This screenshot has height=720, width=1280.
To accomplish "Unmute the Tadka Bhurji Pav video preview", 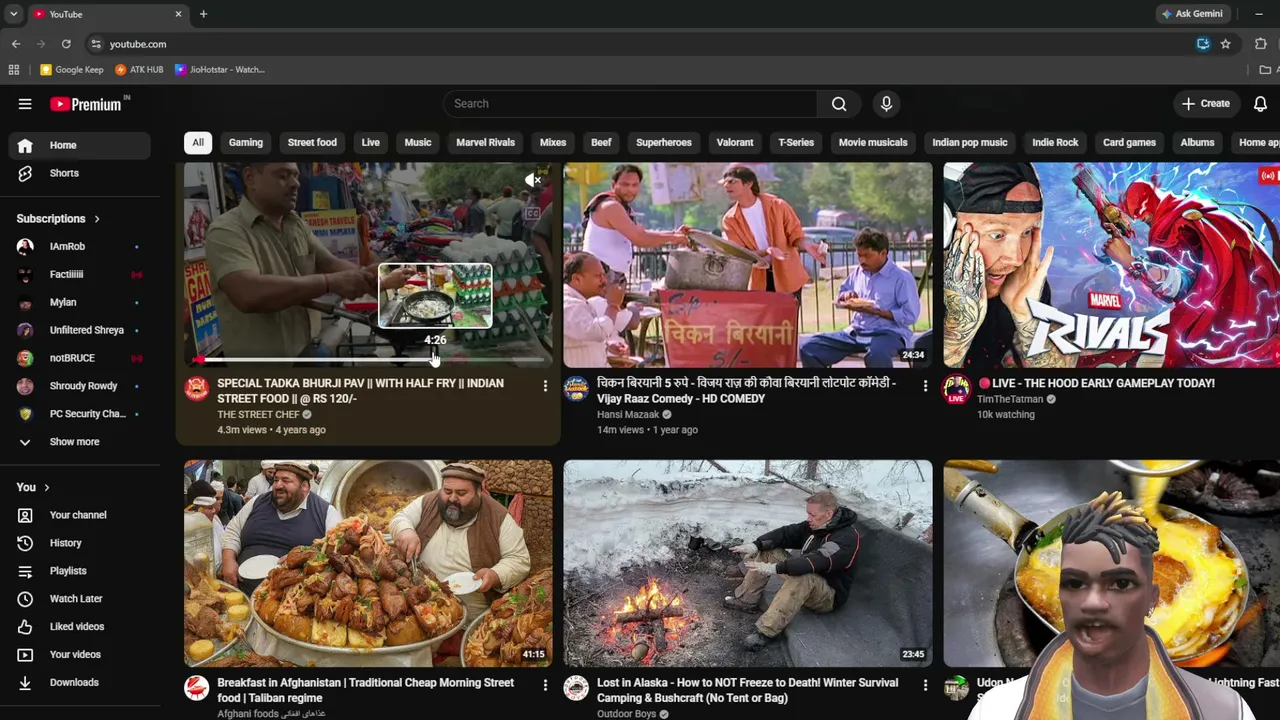I will click(533, 181).
